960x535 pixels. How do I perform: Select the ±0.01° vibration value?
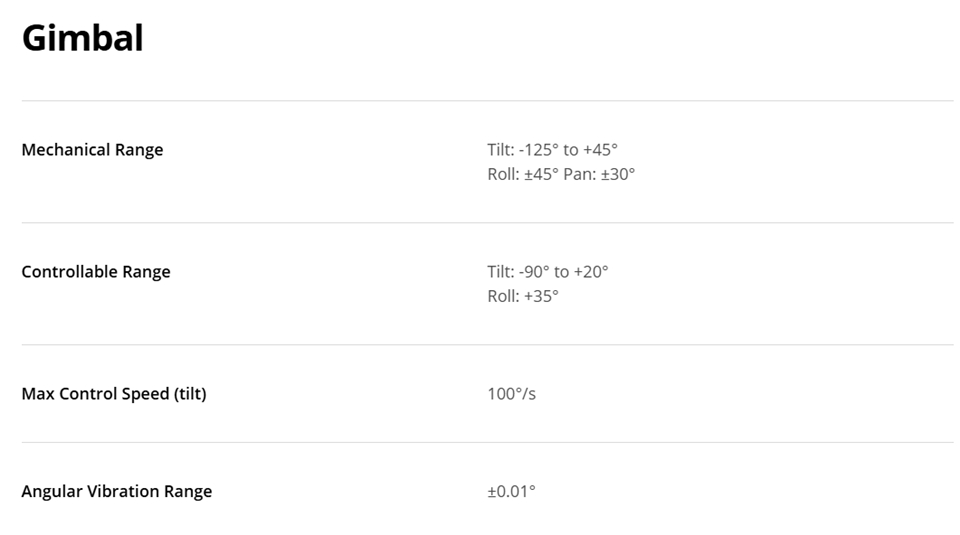(x=511, y=492)
